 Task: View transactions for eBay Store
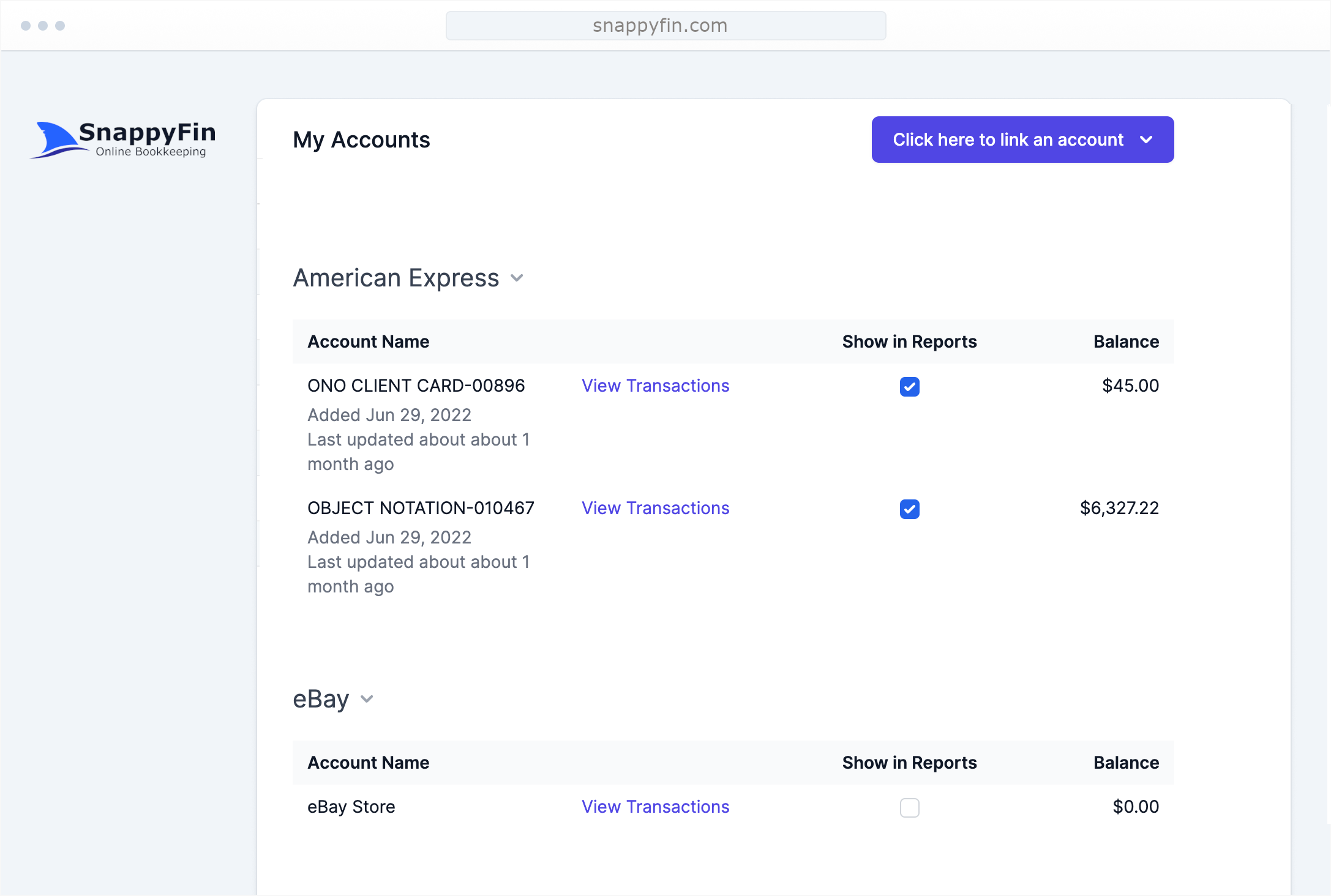pyautogui.click(x=655, y=807)
